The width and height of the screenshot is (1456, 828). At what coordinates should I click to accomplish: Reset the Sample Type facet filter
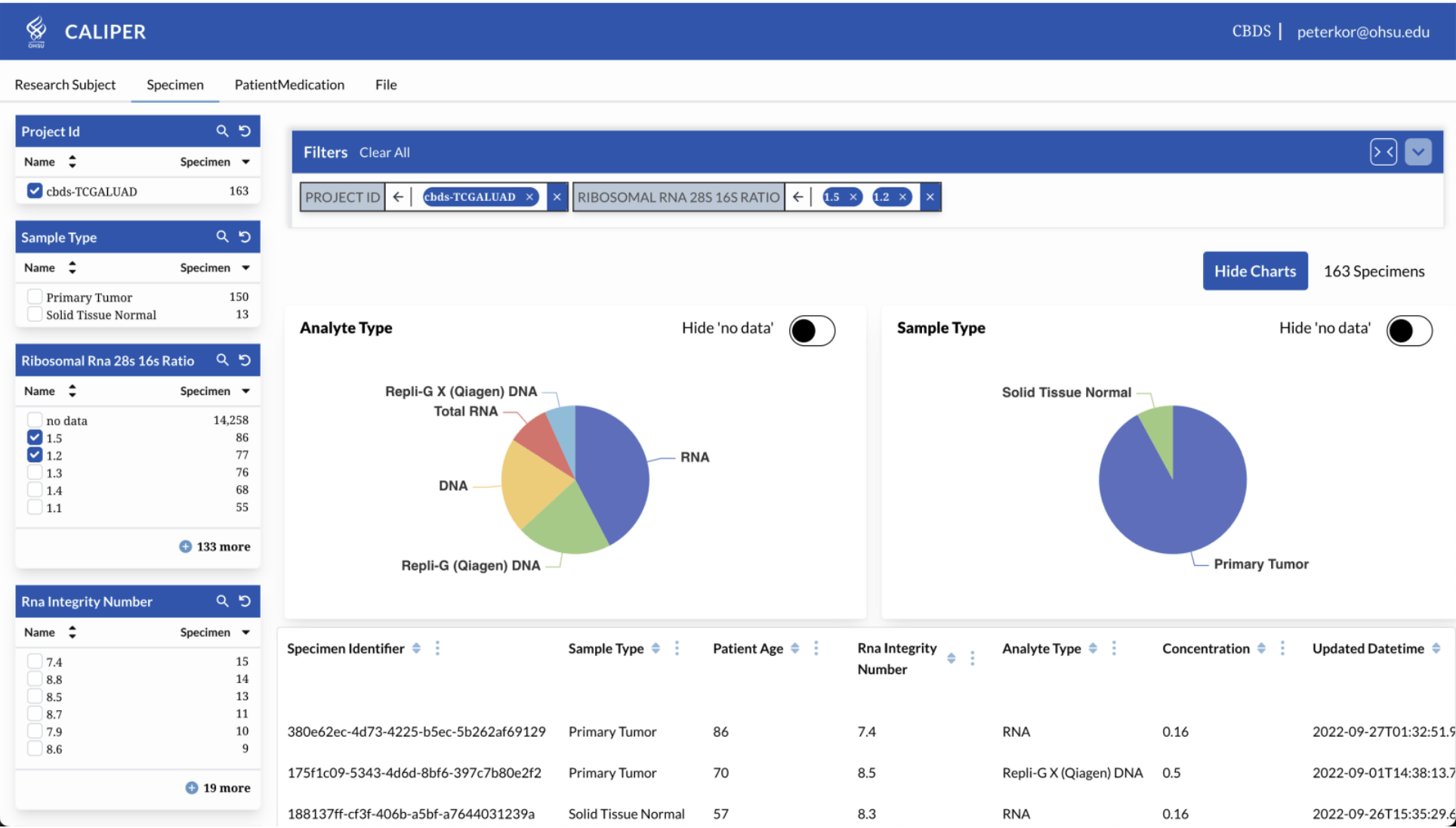click(x=245, y=236)
